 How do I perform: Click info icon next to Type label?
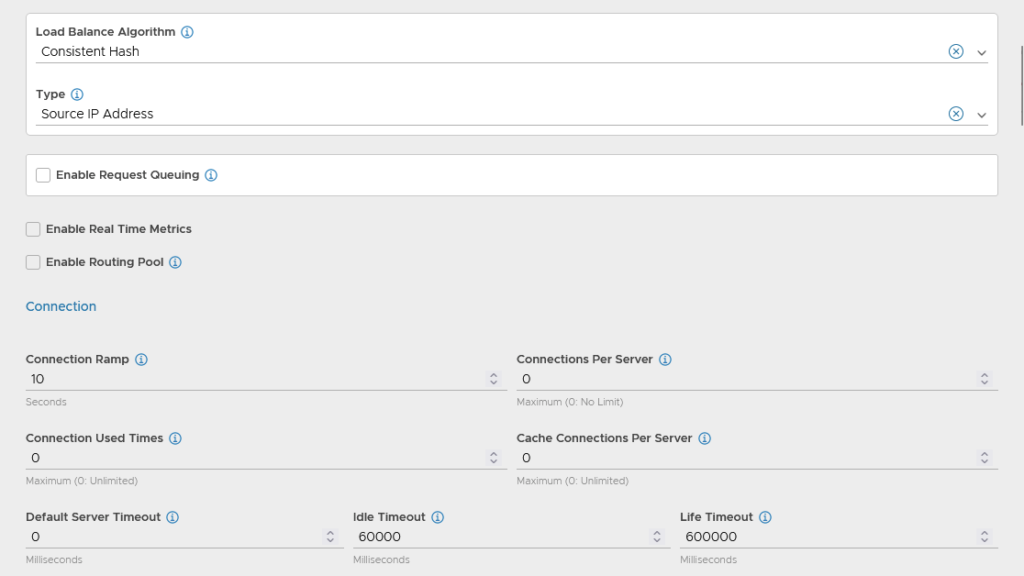[x=77, y=95]
